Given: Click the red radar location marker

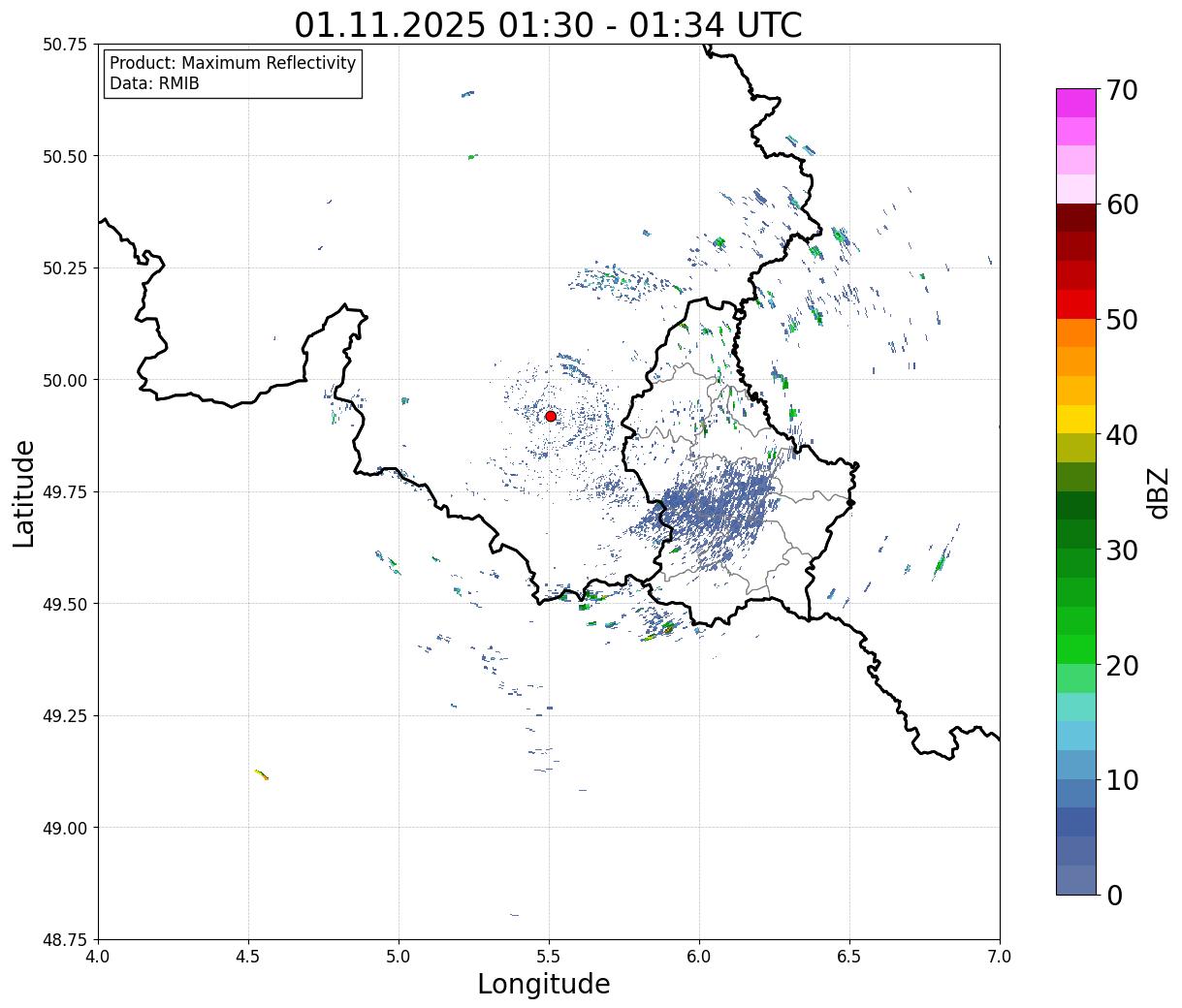Looking at the screenshot, I should coord(551,416).
